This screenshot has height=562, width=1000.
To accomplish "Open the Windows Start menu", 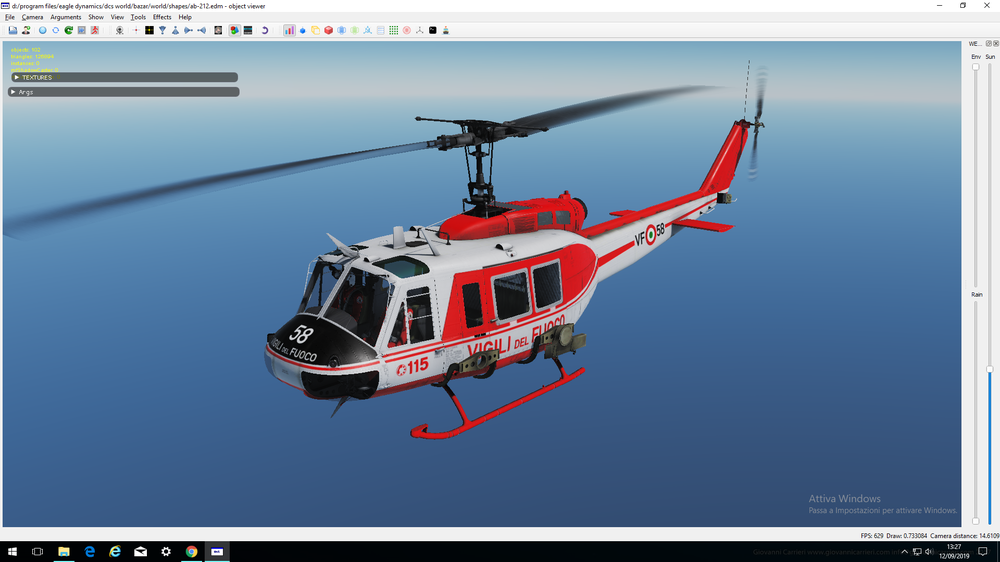I will (x=12, y=552).
